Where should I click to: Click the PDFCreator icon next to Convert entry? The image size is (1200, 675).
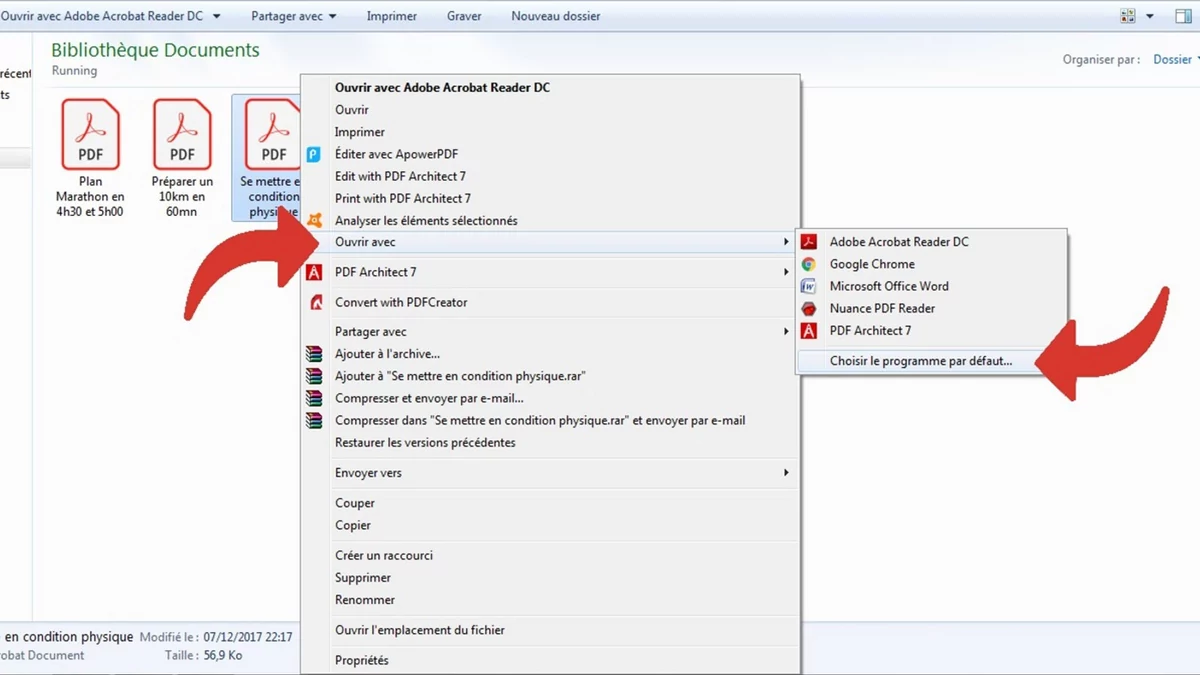pyautogui.click(x=314, y=302)
